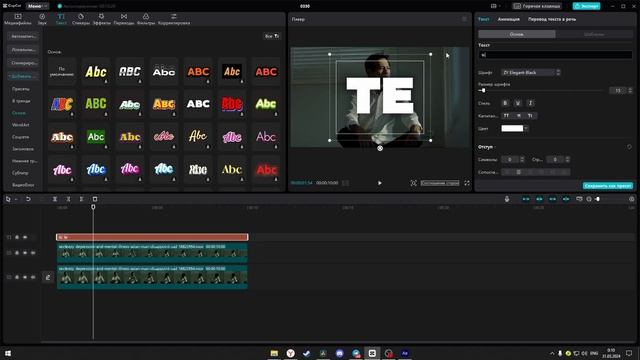Collapse the Add text sidebar section
Image resolution: width=640 pixels, height=360 pixels.
coord(23,76)
